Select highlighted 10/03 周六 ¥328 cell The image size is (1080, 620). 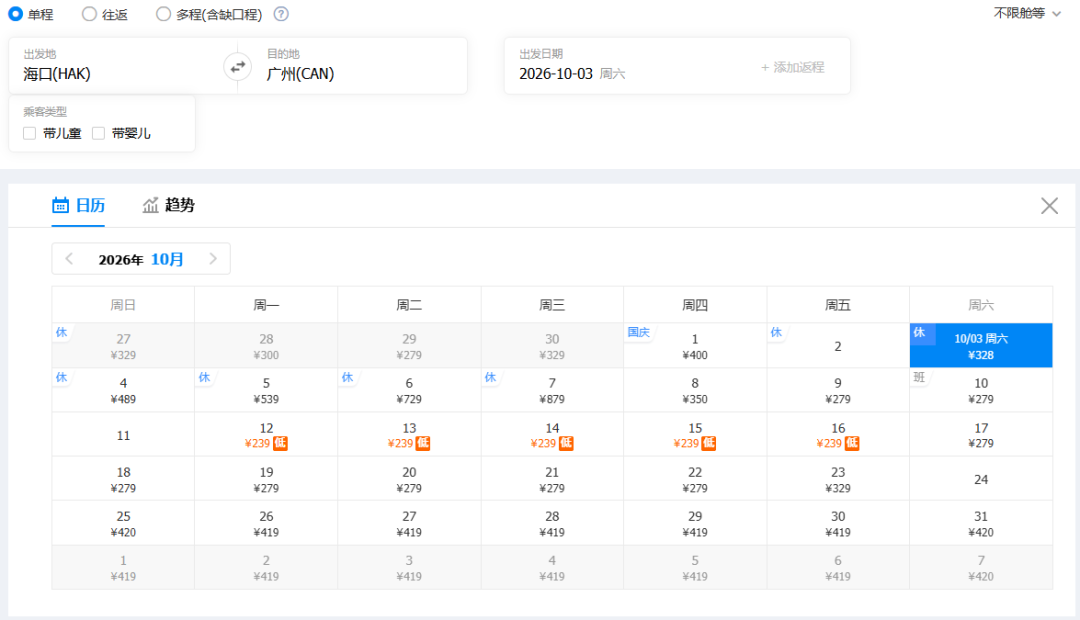(x=981, y=346)
